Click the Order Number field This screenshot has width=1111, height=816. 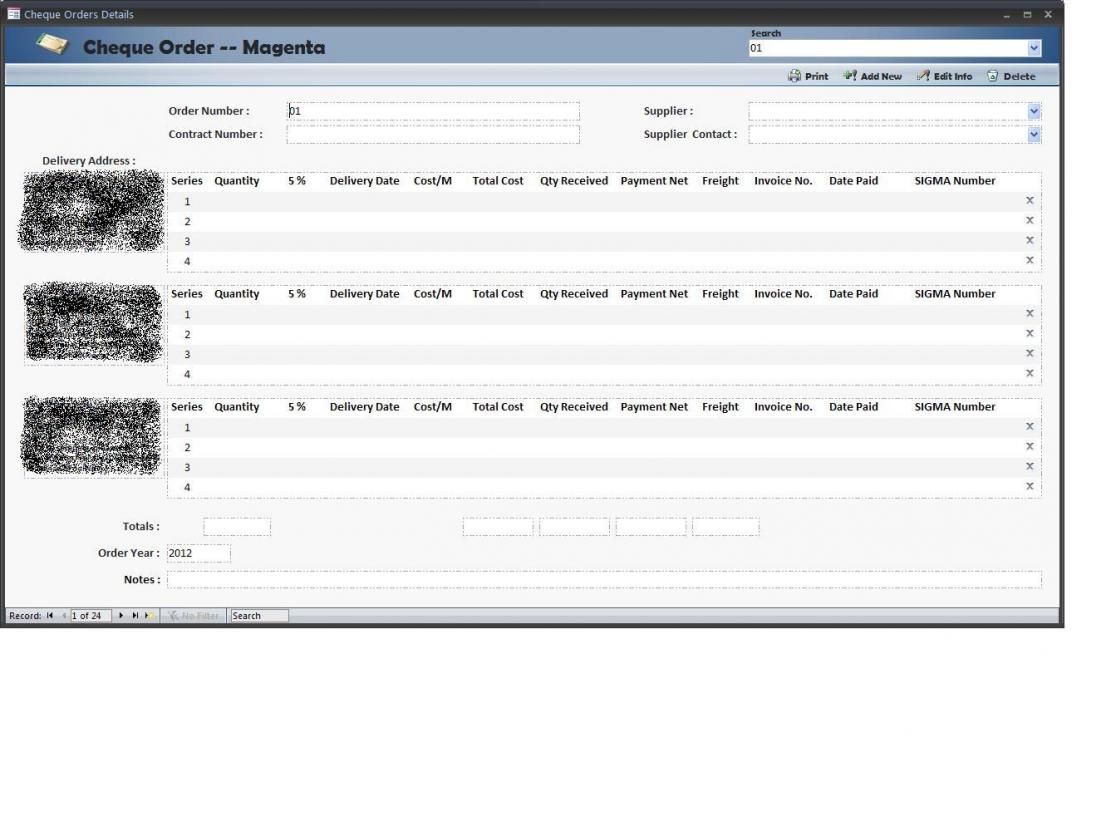coord(433,111)
